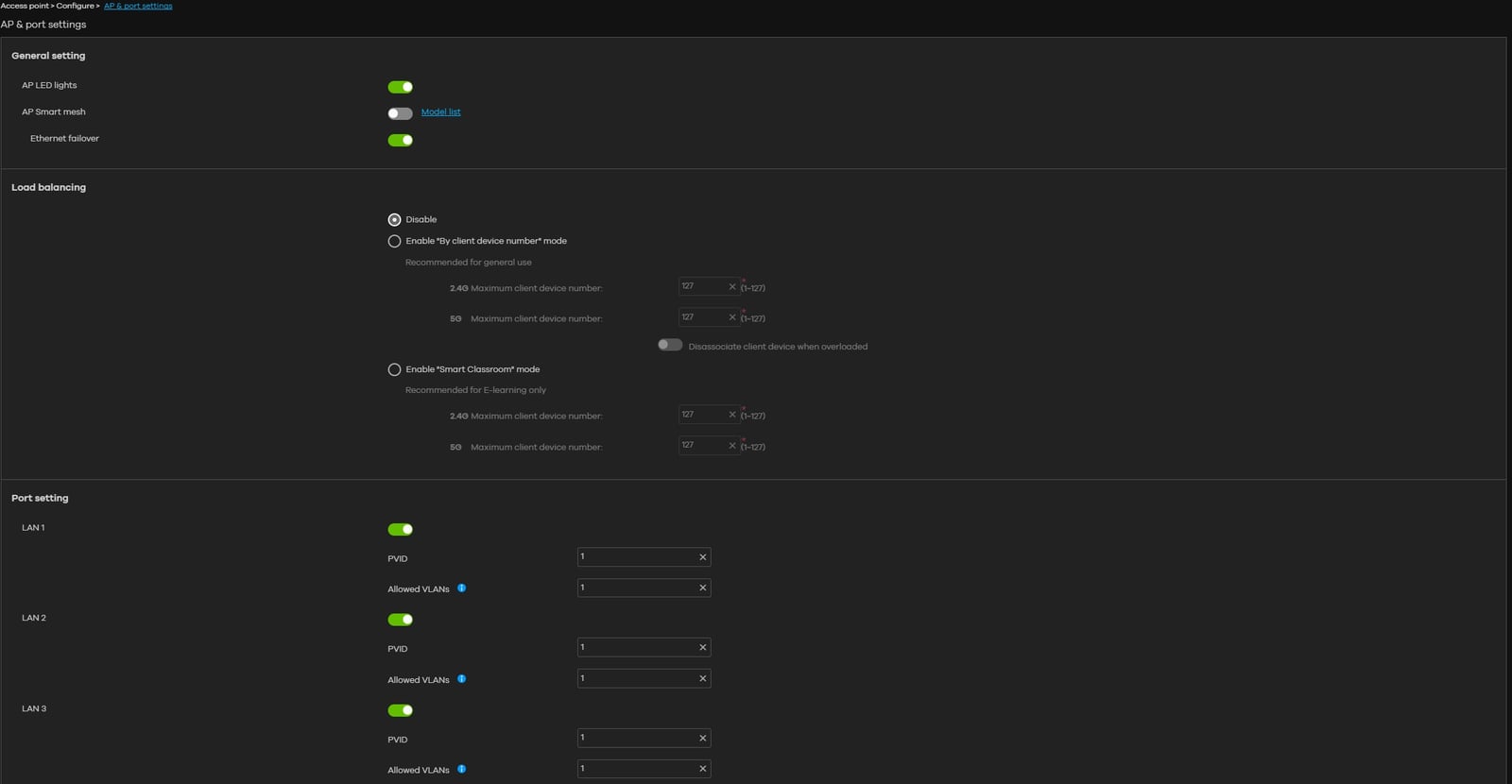Switch off the LAN 2 port
Image resolution: width=1512 pixels, height=784 pixels.
coord(400,620)
